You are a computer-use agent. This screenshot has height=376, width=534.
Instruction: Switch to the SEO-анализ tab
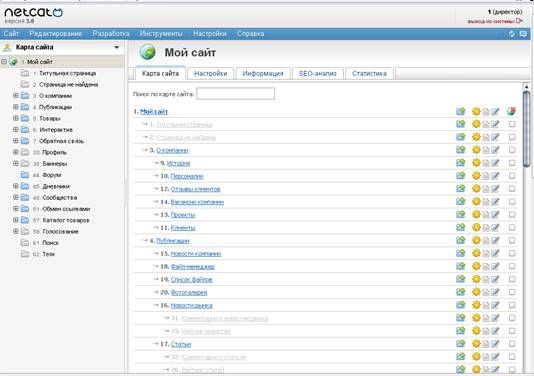[x=317, y=74]
